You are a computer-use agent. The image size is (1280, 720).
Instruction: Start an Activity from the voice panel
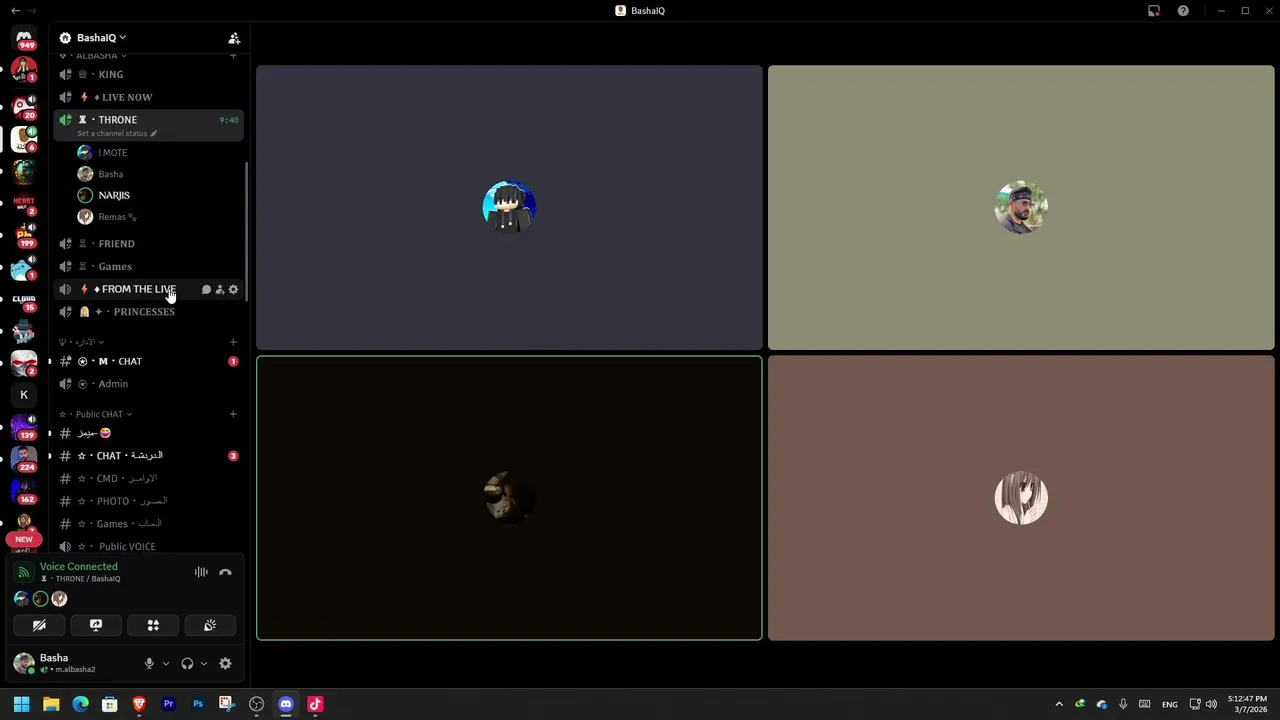(x=153, y=625)
